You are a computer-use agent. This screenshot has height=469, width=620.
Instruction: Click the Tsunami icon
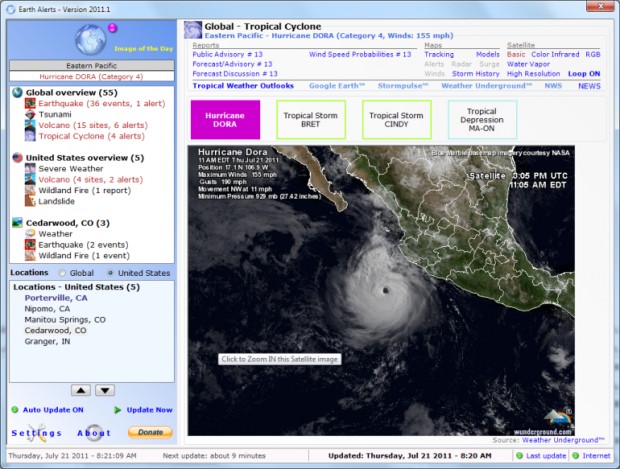point(30,115)
